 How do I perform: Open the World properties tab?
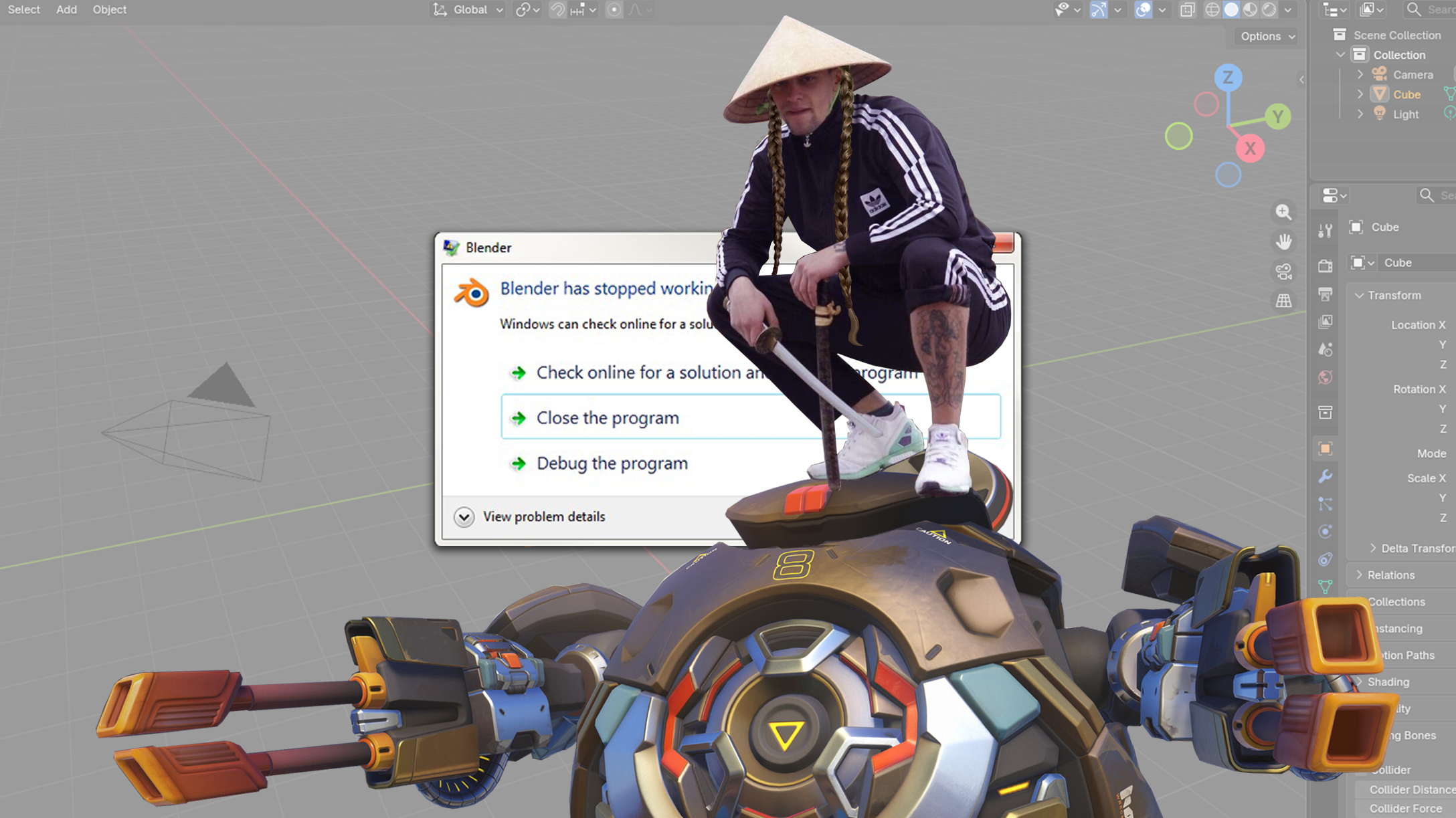1325,378
